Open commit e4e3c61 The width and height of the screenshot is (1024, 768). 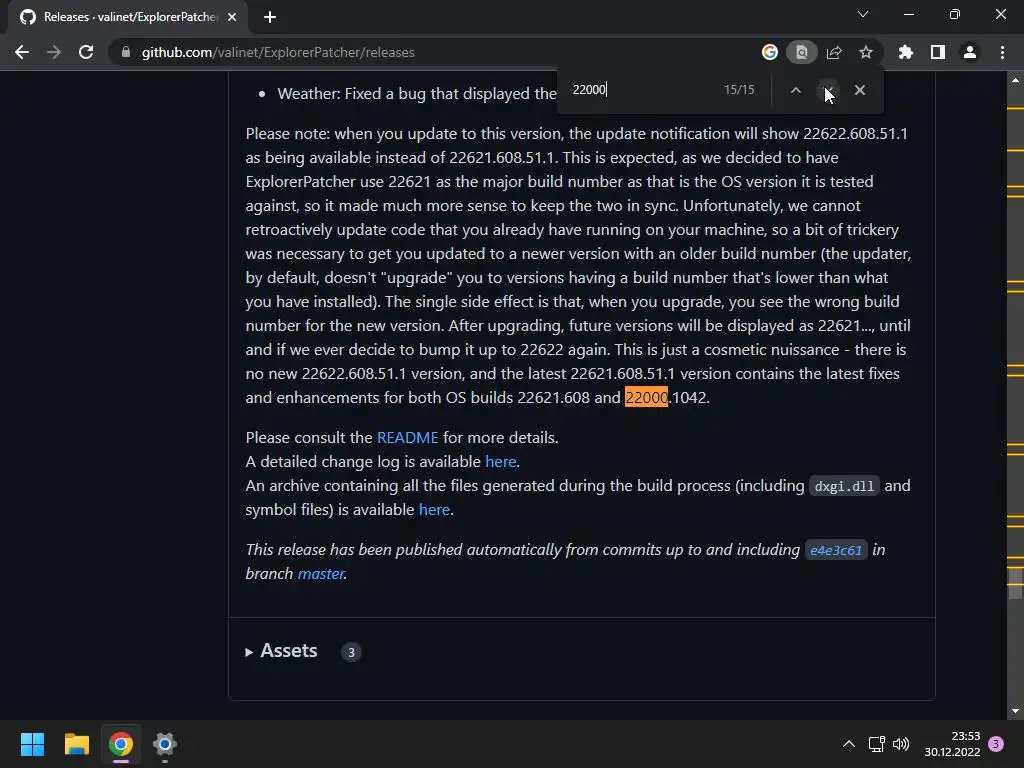tap(836, 550)
